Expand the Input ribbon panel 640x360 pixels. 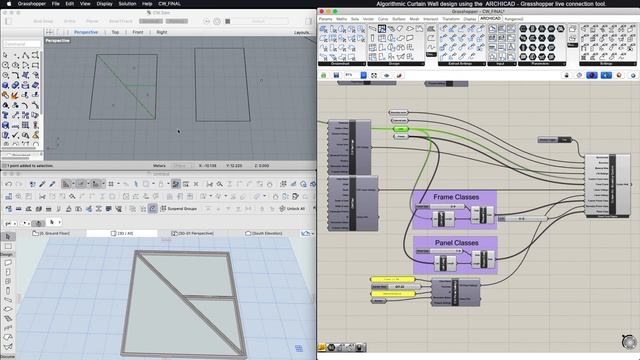[501, 64]
